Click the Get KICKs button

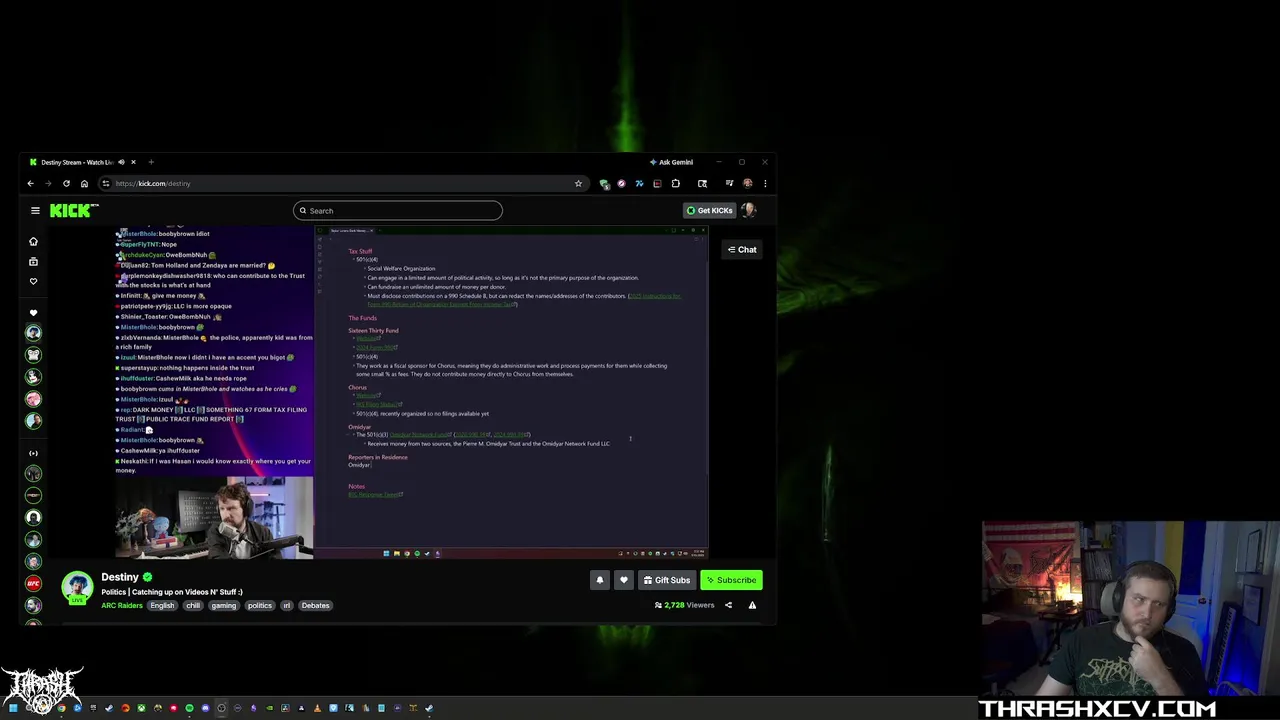709,210
